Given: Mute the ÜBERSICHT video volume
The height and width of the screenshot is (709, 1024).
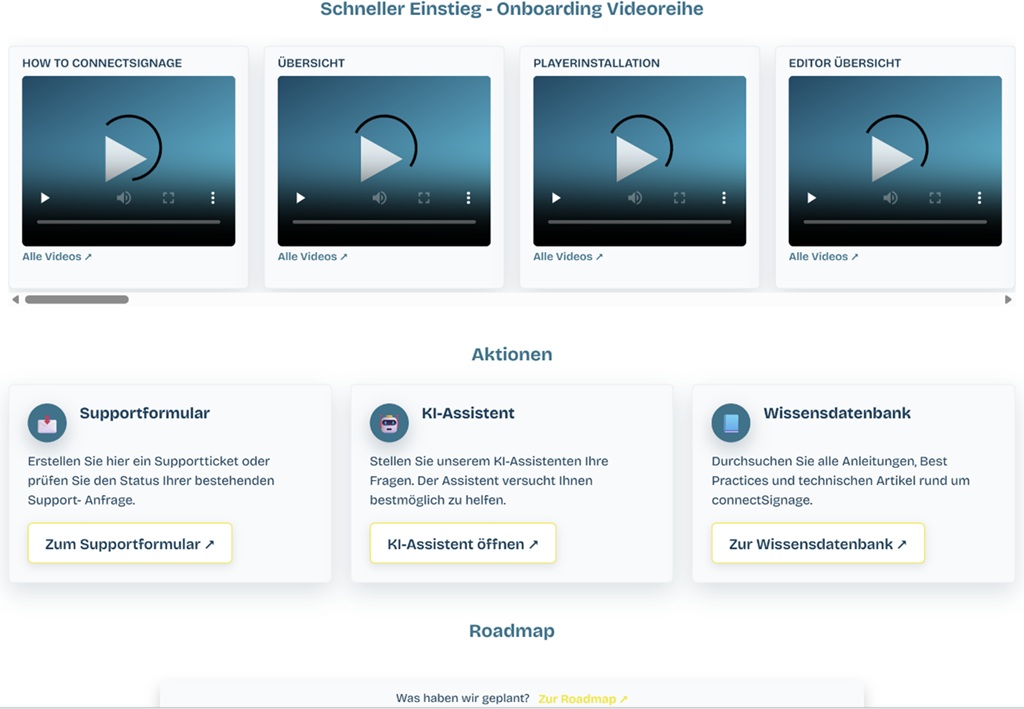Looking at the screenshot, I should coord(379,198).
